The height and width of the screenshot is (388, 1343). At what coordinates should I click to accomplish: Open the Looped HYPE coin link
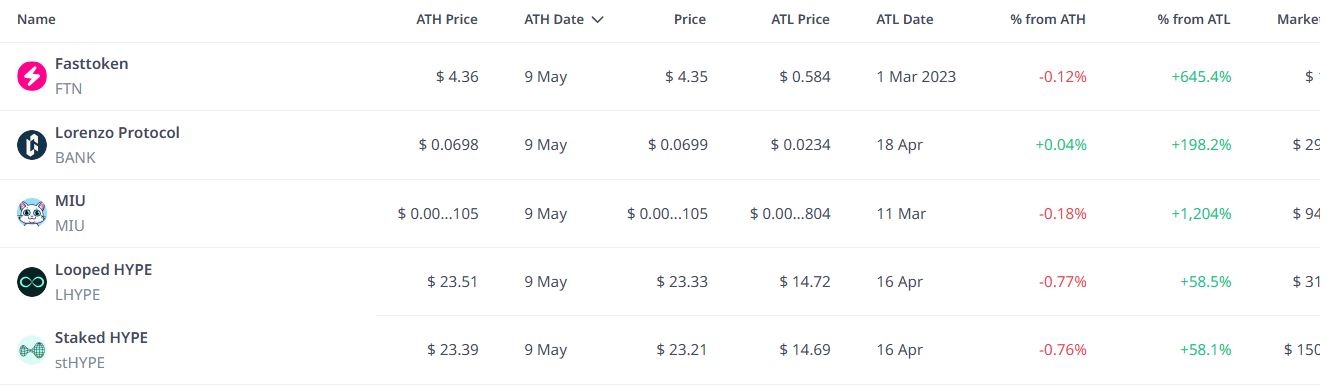coord(103,270)
